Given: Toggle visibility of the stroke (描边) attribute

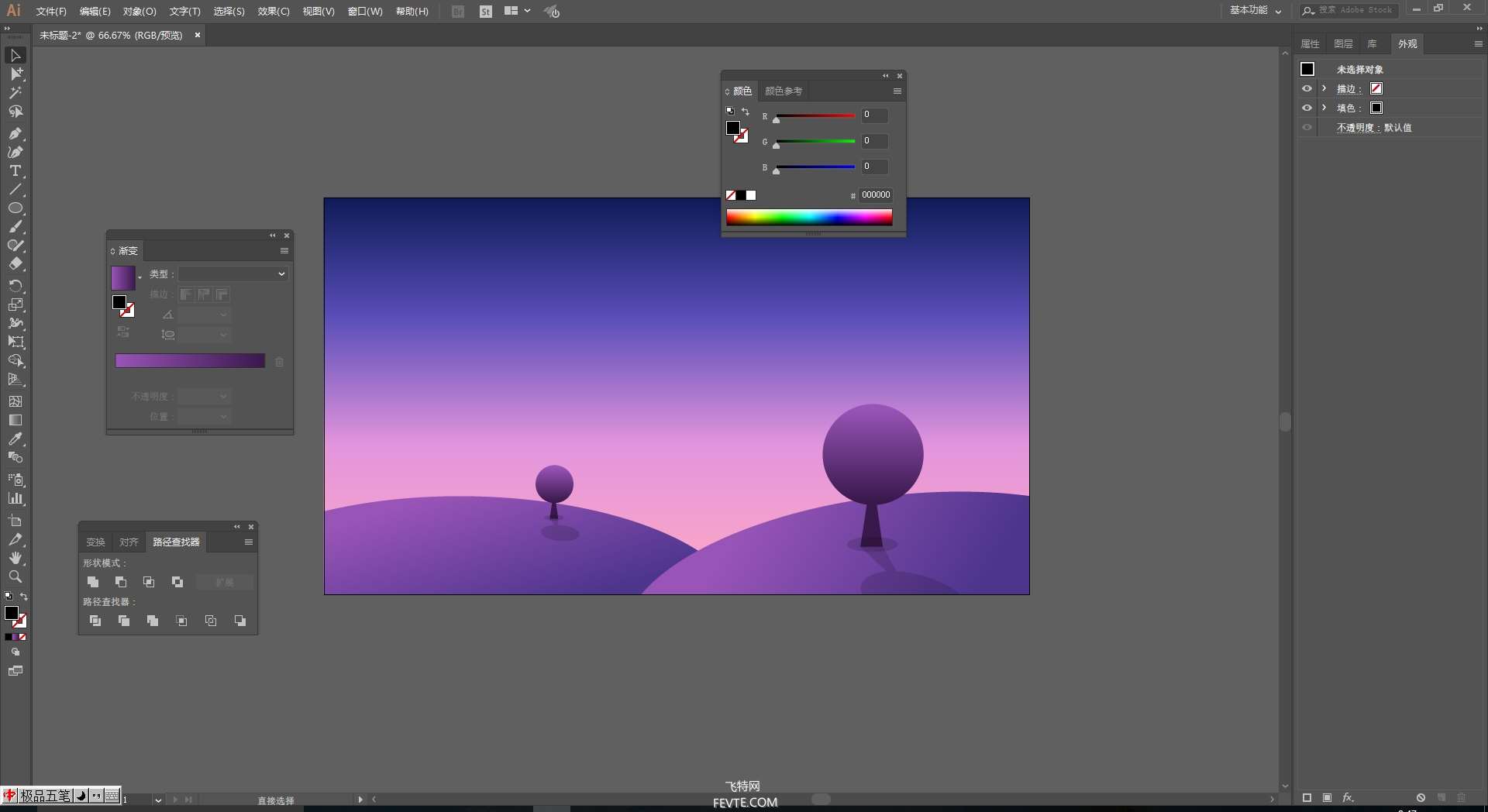Looking at the screenshot, I should [x=1307, y=89].
